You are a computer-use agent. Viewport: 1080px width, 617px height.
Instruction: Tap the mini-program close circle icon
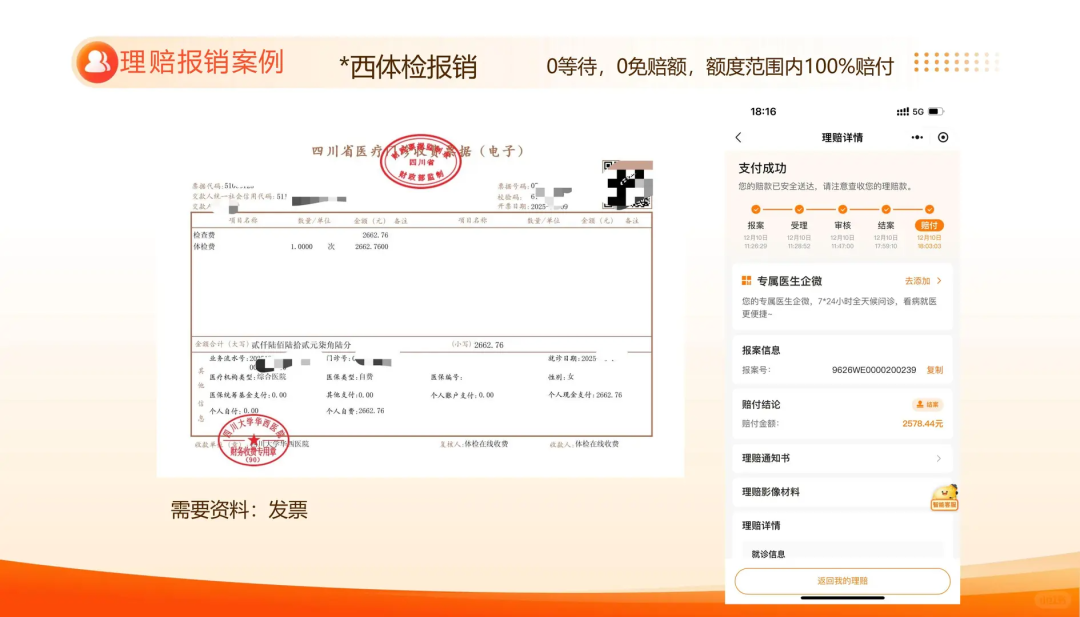(x=943, y=137)
